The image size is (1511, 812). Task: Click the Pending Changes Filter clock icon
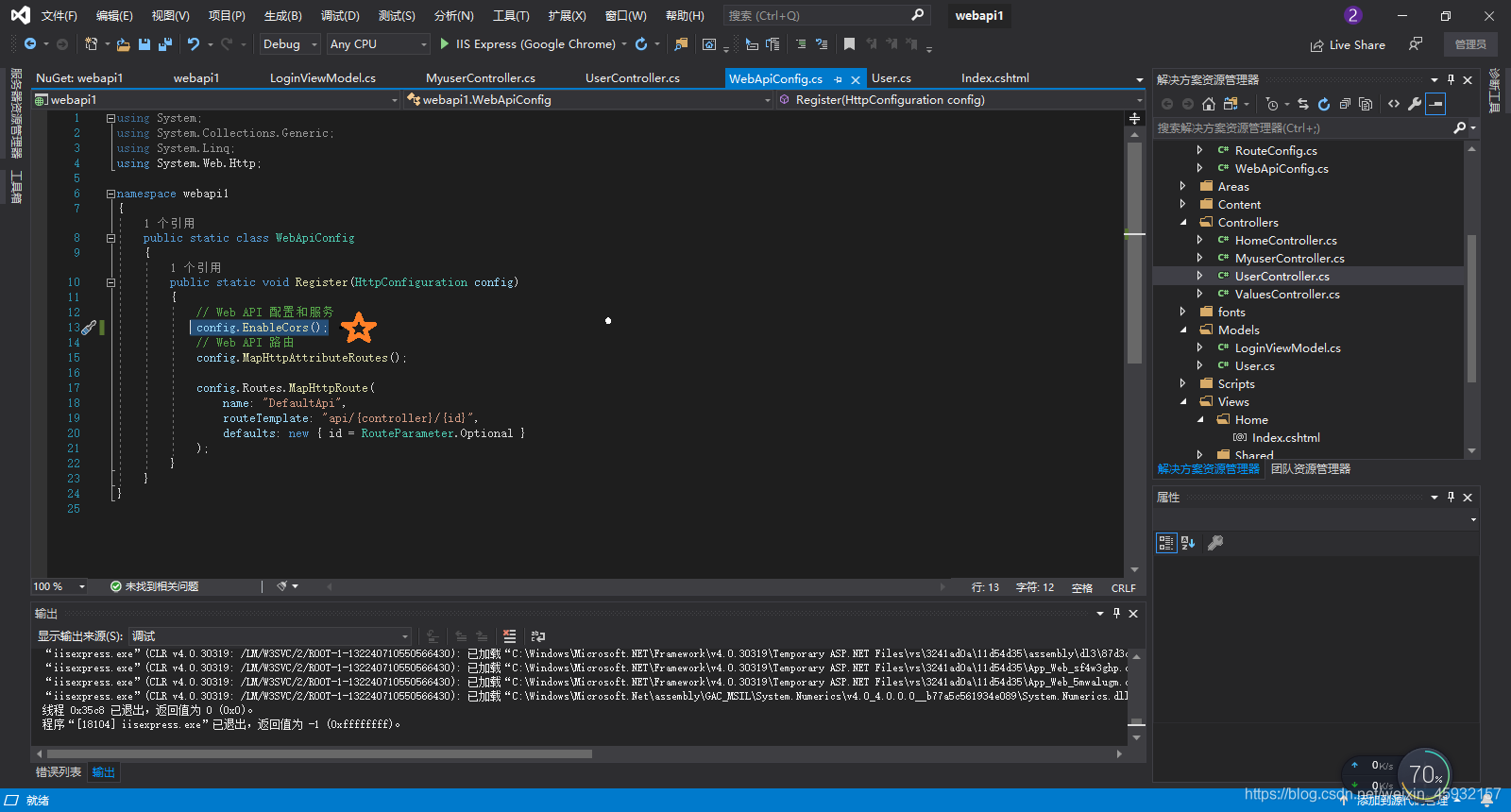pos(1272,104)
